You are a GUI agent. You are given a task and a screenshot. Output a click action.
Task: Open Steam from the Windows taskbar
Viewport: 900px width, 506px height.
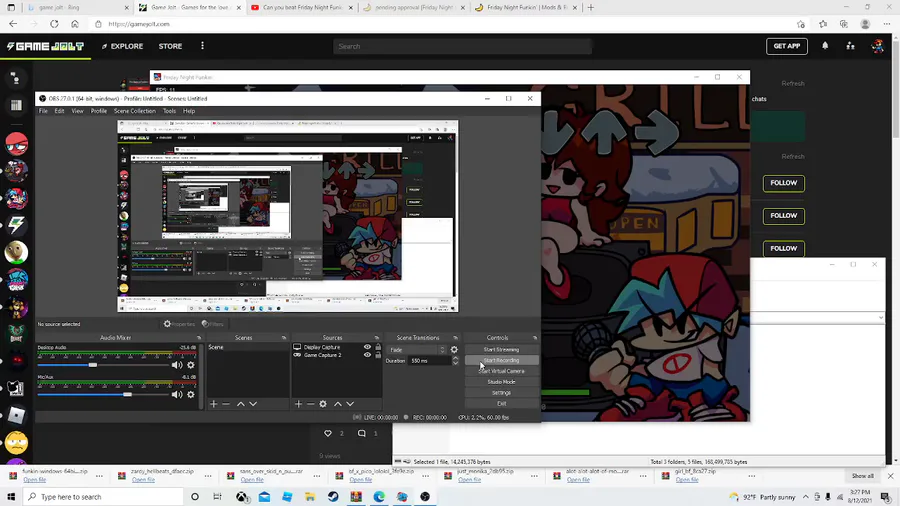333,497
